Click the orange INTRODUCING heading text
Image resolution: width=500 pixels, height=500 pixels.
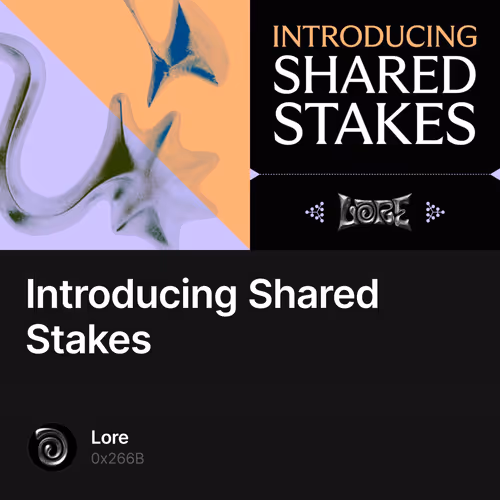(375, 36)
